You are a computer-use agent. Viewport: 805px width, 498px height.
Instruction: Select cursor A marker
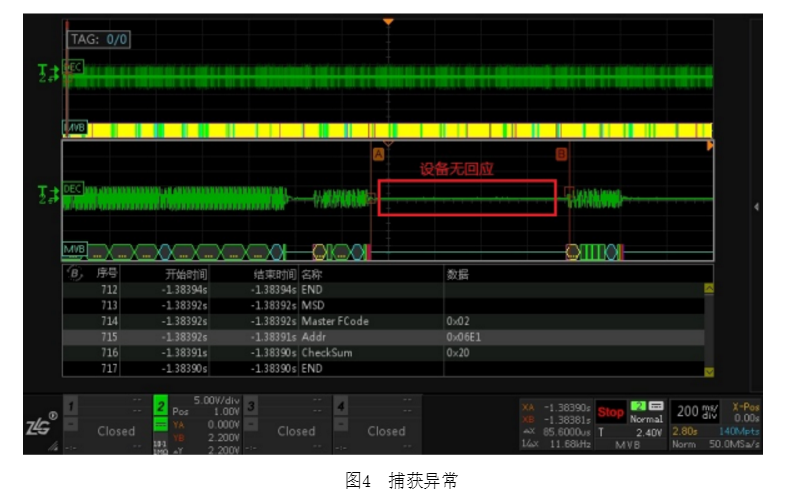tap(378, 154)
